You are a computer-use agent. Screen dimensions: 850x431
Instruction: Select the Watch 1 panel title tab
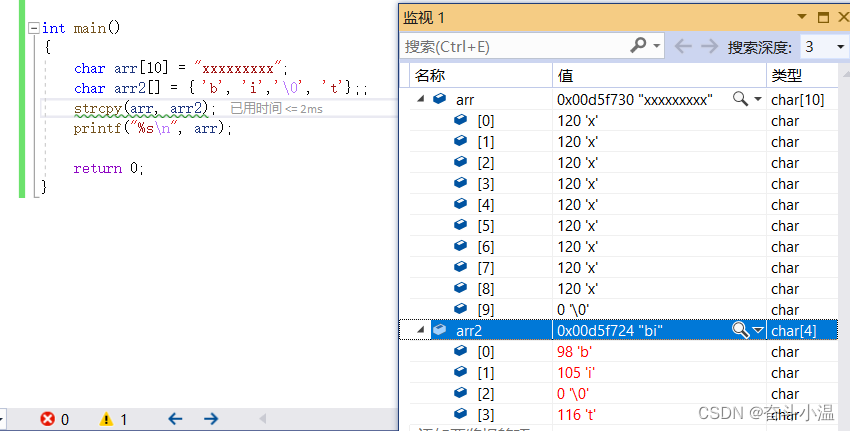click(x=424, y=17)
